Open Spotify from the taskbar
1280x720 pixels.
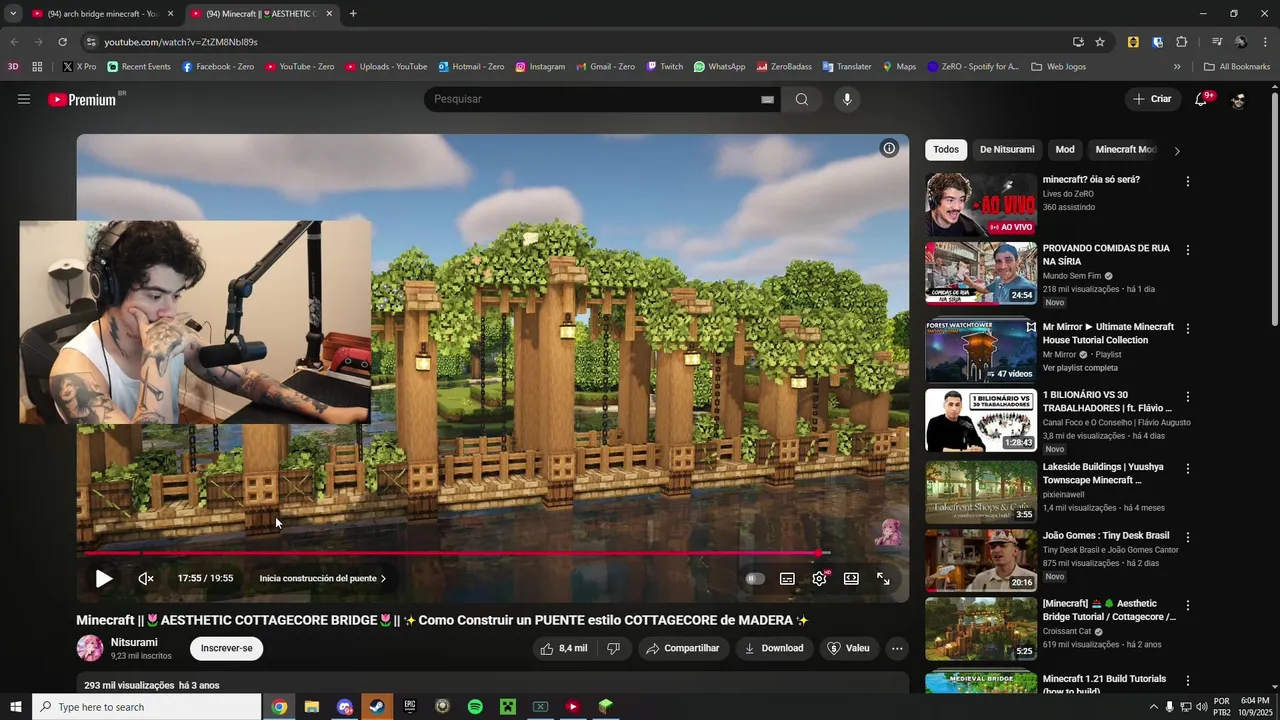(475, 707)
